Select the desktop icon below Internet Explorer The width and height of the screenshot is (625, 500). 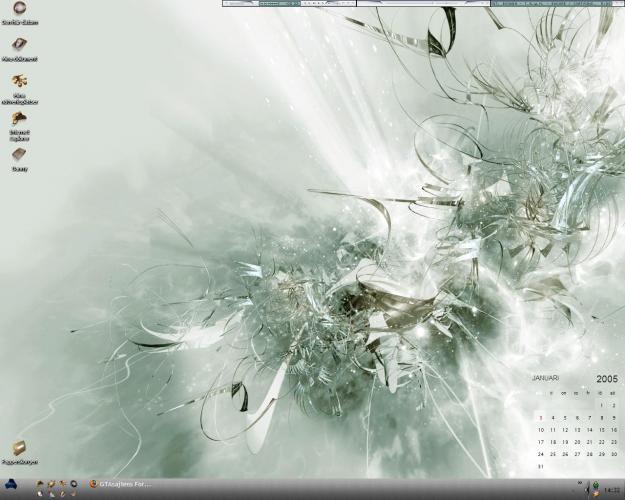[x=20, y=156]
